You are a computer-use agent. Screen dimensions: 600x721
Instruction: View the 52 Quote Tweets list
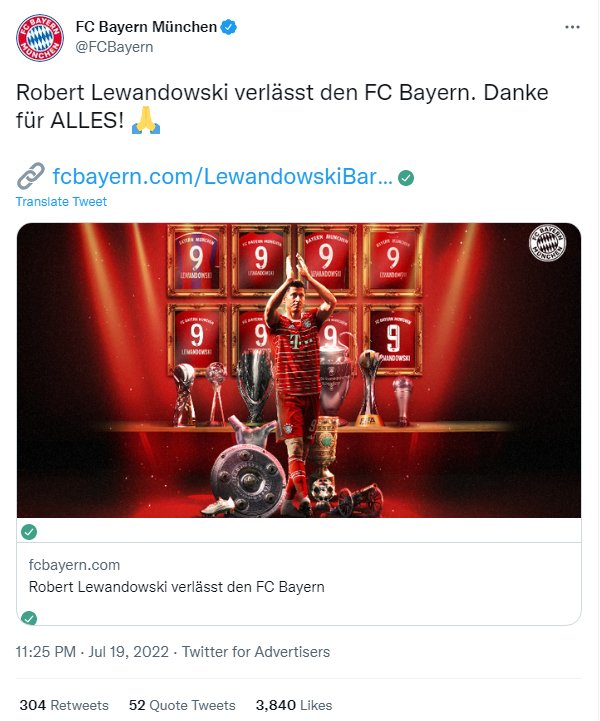tap(182, 705)
